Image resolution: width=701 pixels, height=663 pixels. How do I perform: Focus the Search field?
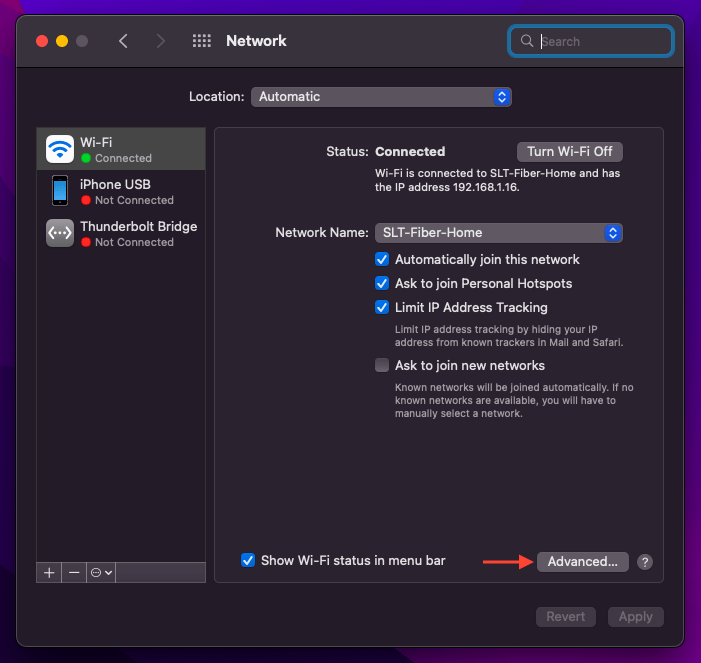pyautogui.click(x=591, y=41)
